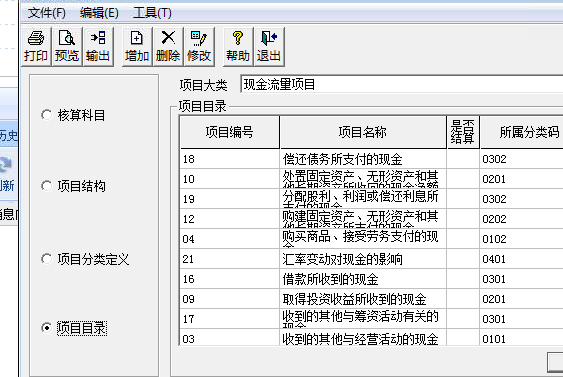Viewport: 563px width, 377px height.
Task: Click classification code 0102
Action: point(522,239)
